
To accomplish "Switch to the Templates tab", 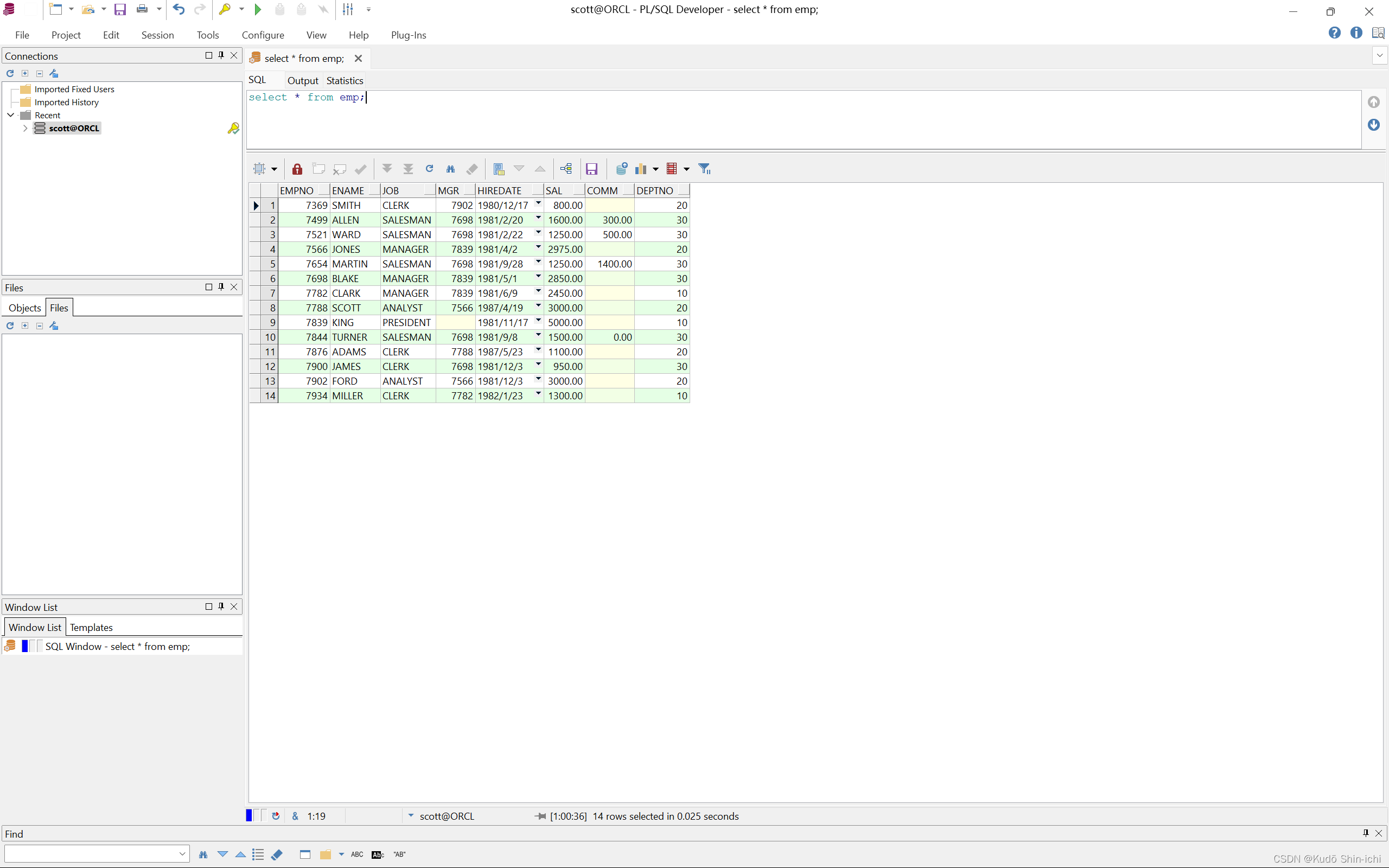I will (91, 628).
